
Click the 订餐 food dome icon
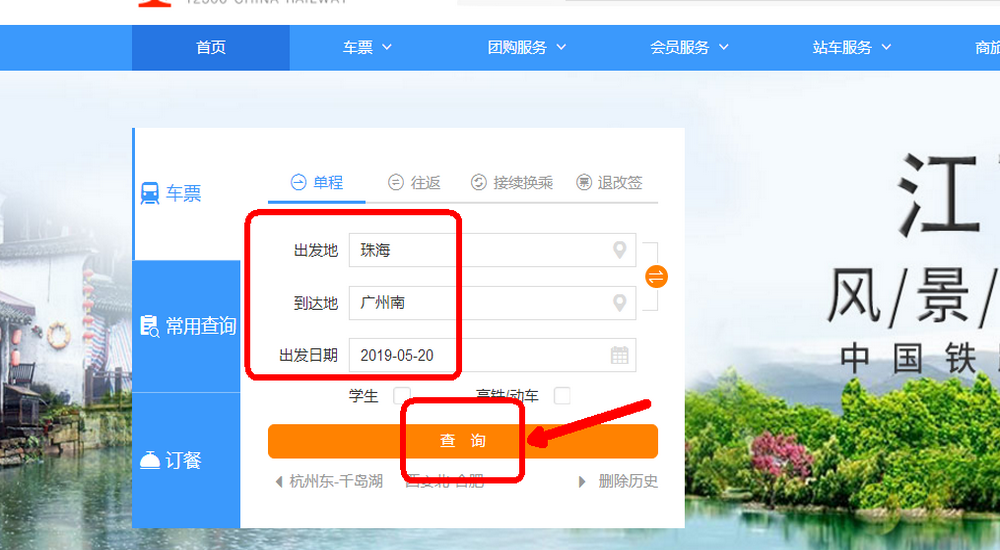149,460
